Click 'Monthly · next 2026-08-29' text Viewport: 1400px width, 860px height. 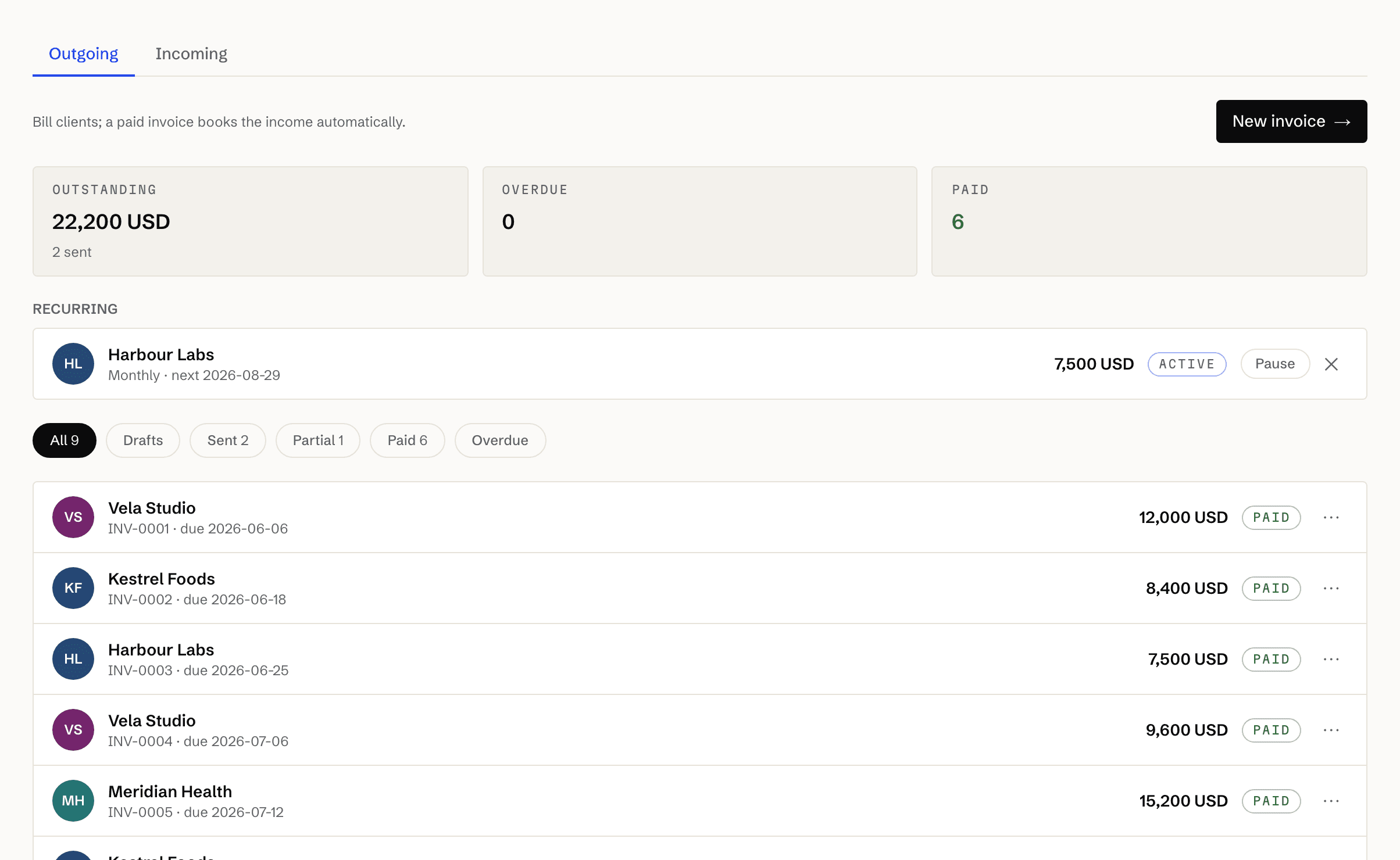pyautogui.click(x=194, y=375)
